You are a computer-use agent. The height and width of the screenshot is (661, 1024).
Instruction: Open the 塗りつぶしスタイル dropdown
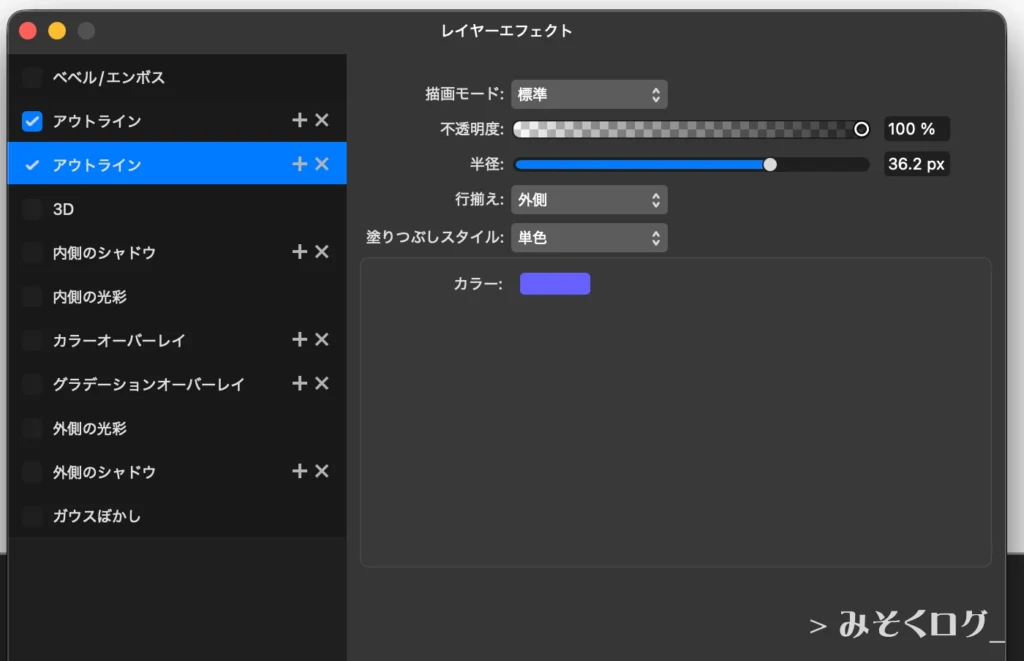click(x=589, y=237)
